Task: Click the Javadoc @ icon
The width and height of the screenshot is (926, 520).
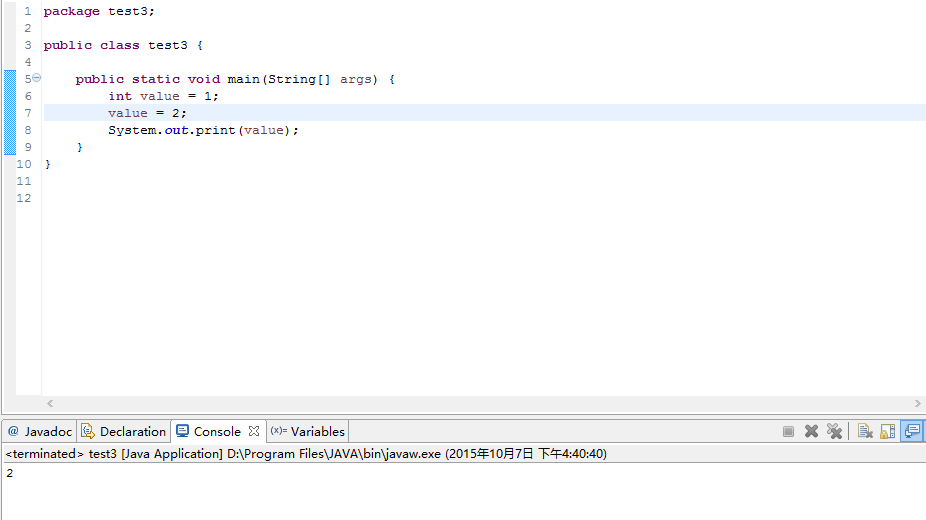Action: click(x=14, y=431)
